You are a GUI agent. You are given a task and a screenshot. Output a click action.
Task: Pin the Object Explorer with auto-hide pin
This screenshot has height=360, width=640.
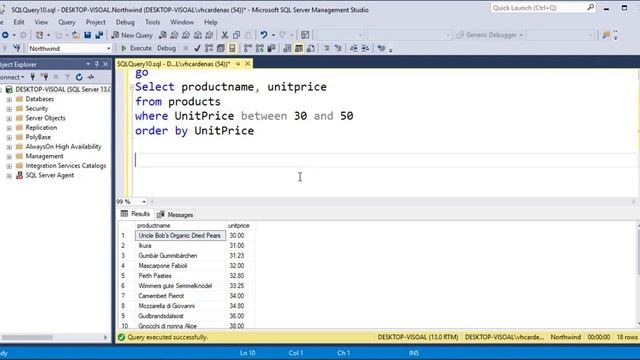(x=97, y=64)
